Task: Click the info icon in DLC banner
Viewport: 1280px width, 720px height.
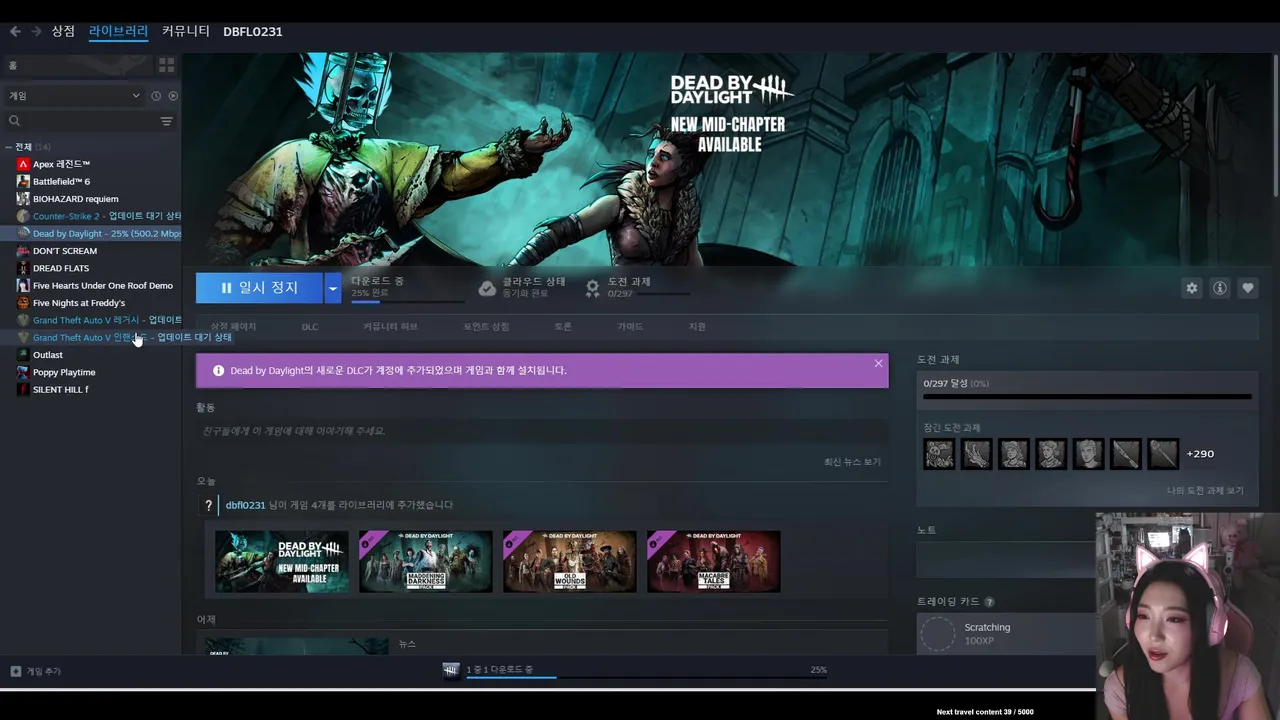Action: 218,370
